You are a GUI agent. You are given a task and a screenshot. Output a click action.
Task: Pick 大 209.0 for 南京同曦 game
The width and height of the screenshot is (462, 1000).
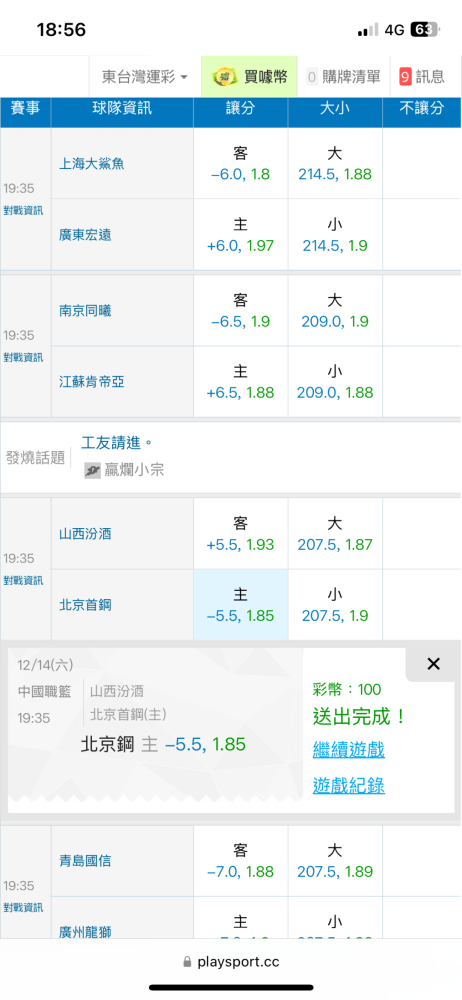click(x=335, y=311)
